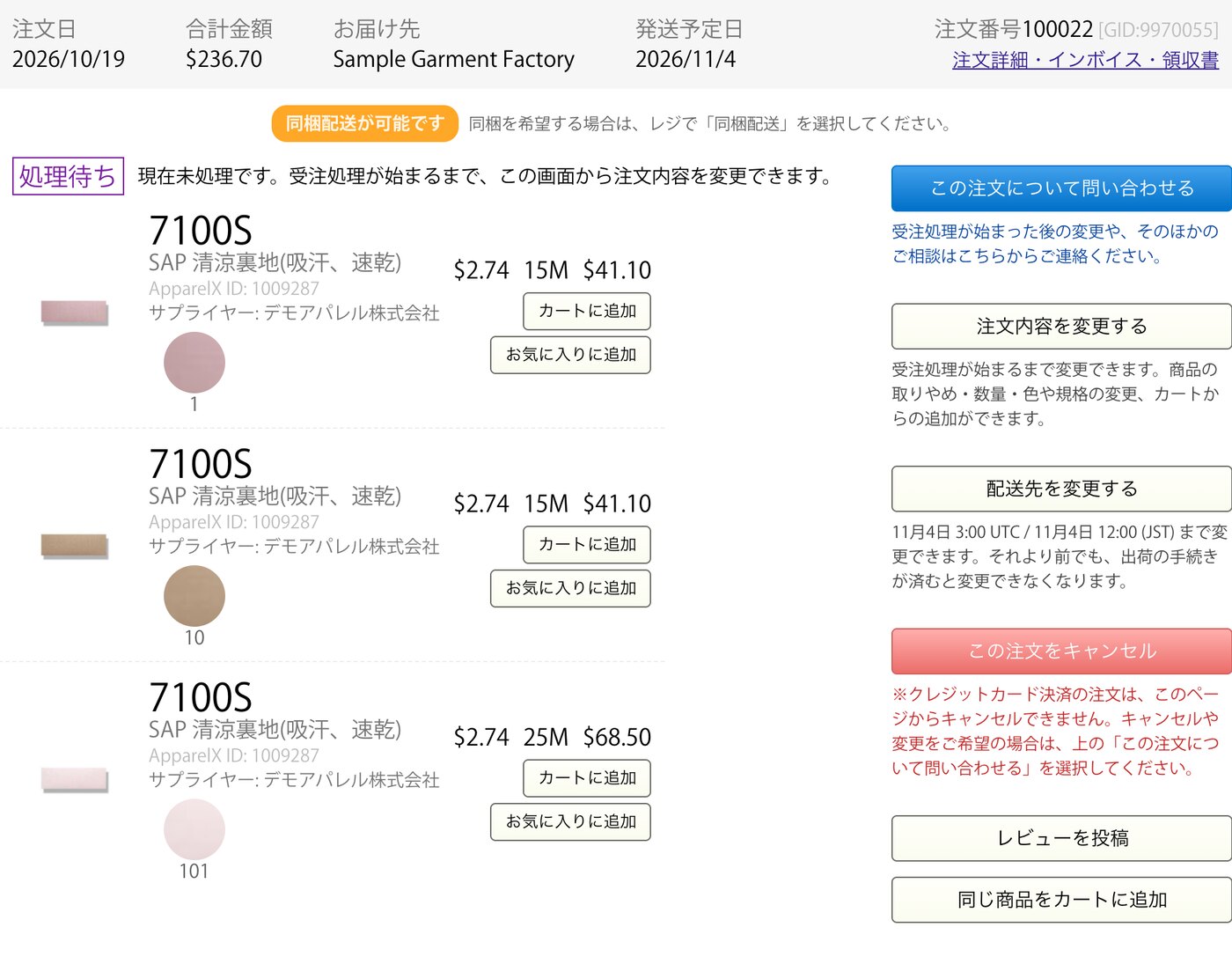This screenshot has height=964, width=1232.
Task: Open pale pink fabric thumbnail of third item
Action: pos(74,779)
